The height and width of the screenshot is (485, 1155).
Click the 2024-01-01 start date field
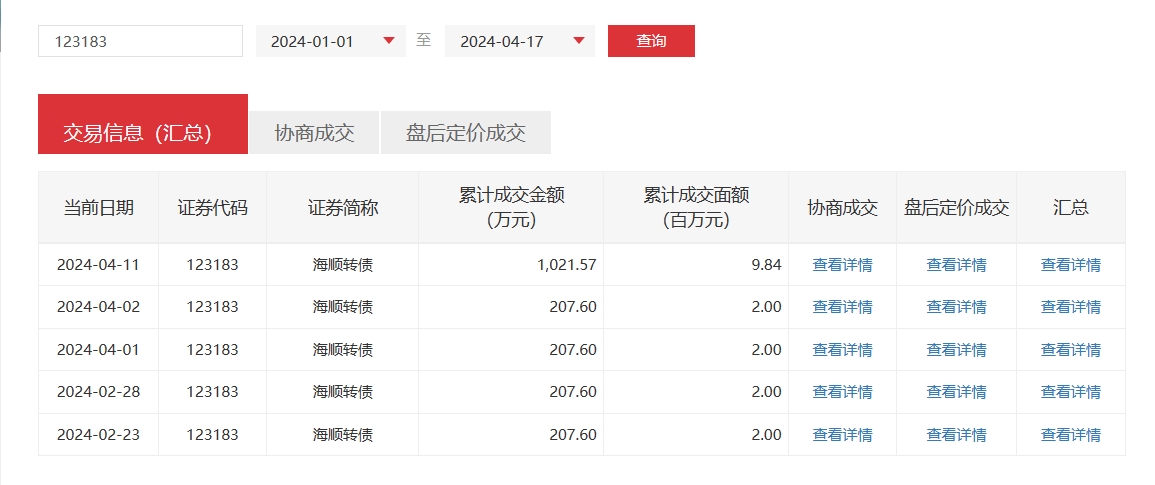point(313,41)
